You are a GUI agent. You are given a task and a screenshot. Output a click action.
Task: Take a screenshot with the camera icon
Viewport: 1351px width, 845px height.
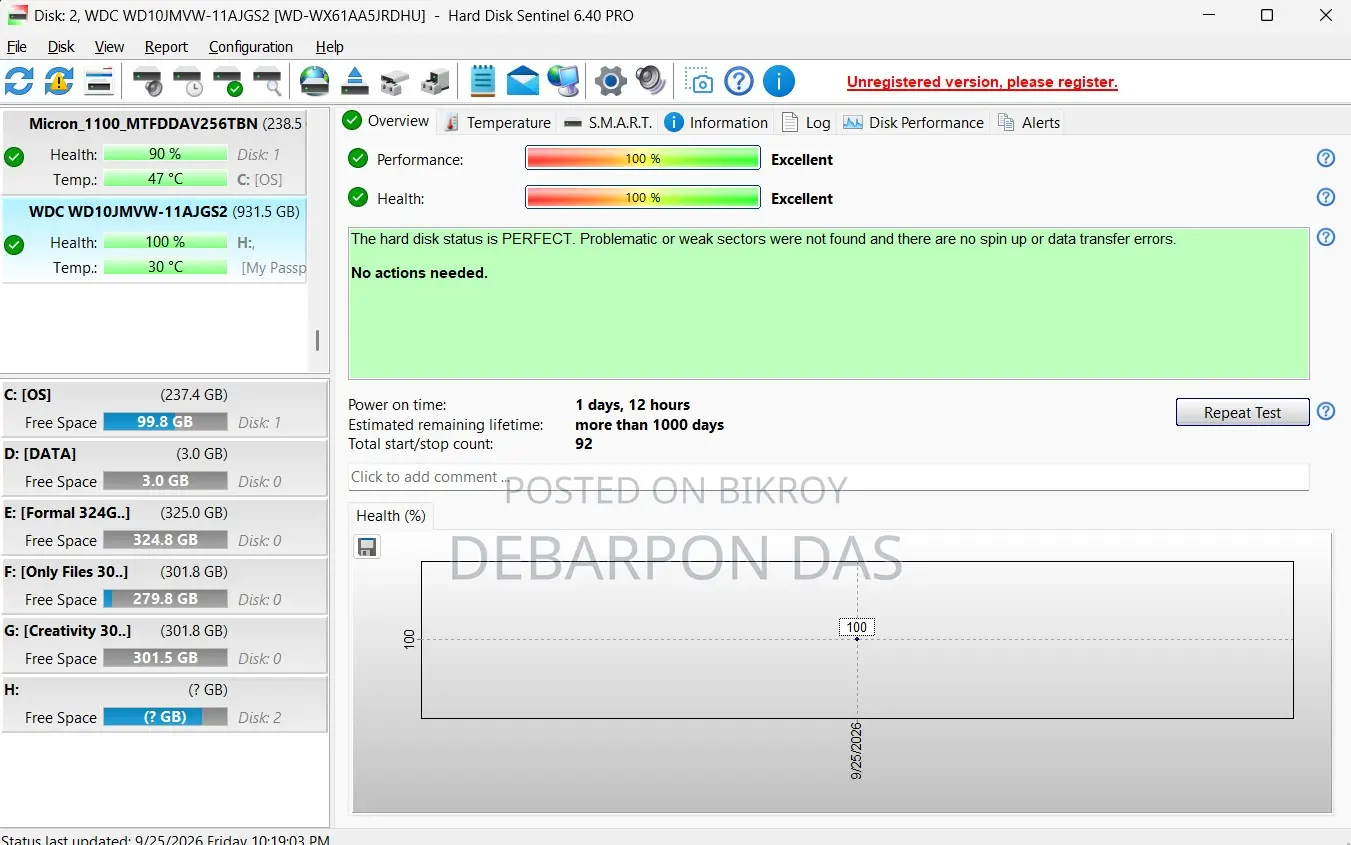pyautogui.click(x=700, y=81)
